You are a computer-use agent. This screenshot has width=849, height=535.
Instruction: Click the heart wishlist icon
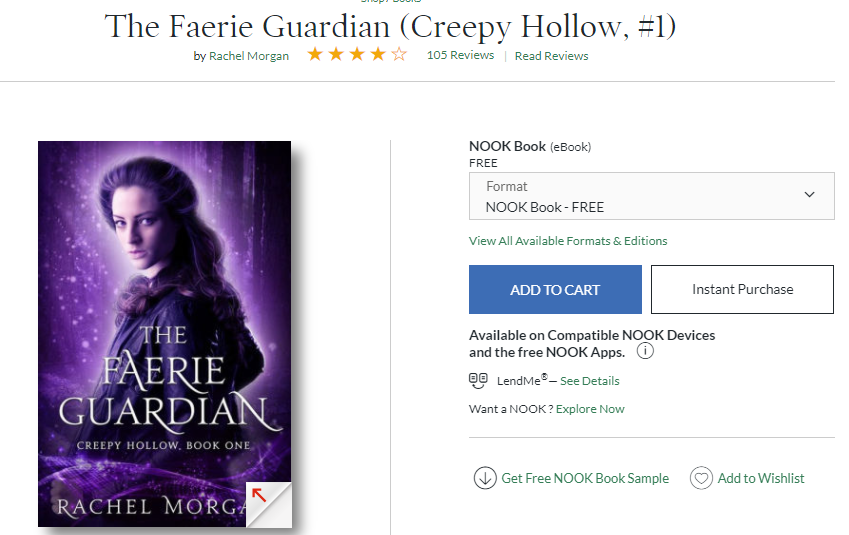(x=701, y=478)
